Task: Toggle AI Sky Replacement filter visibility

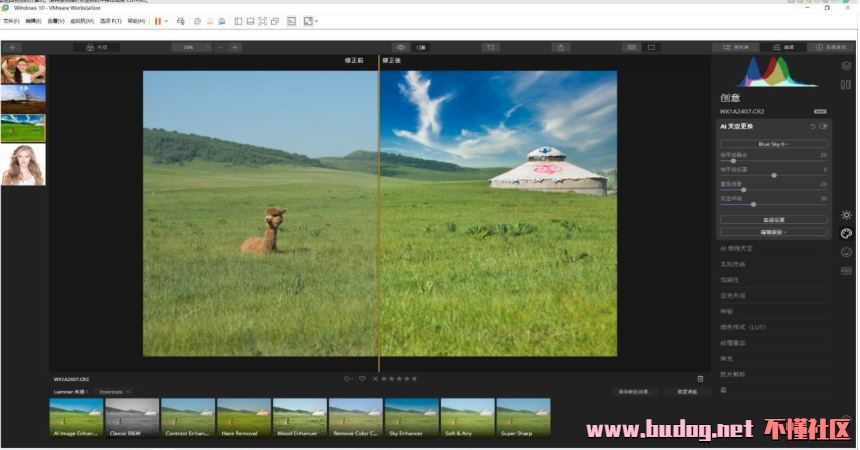Action: click(824, 126)
